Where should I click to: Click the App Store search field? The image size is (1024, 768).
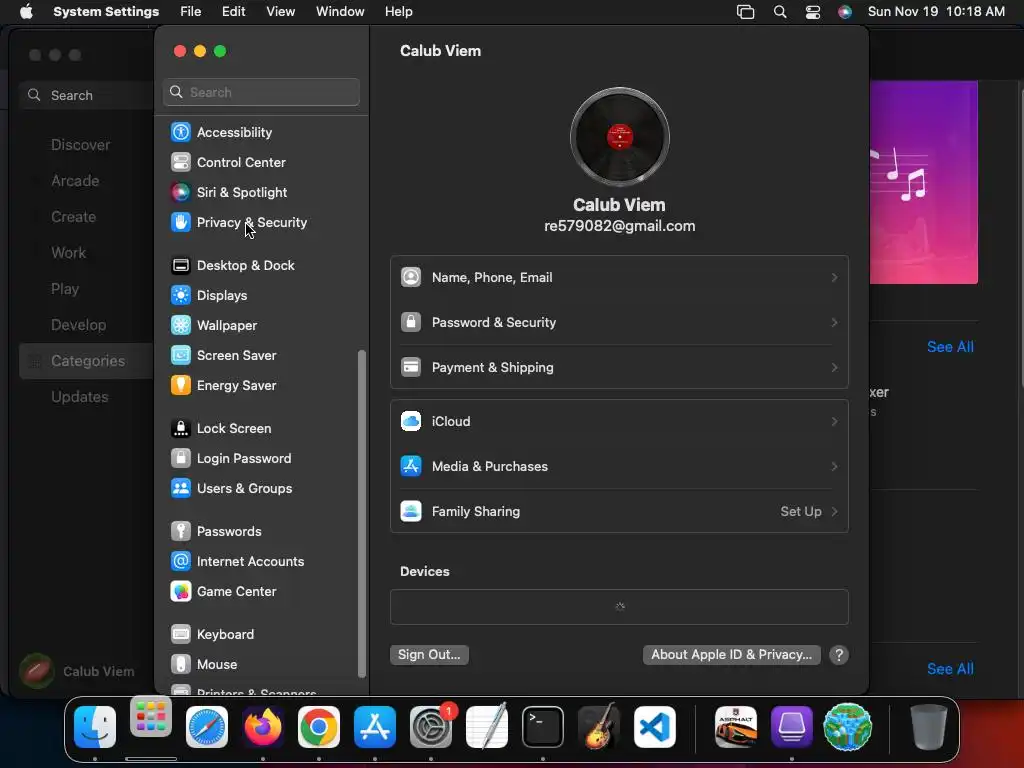click(86, 95)
